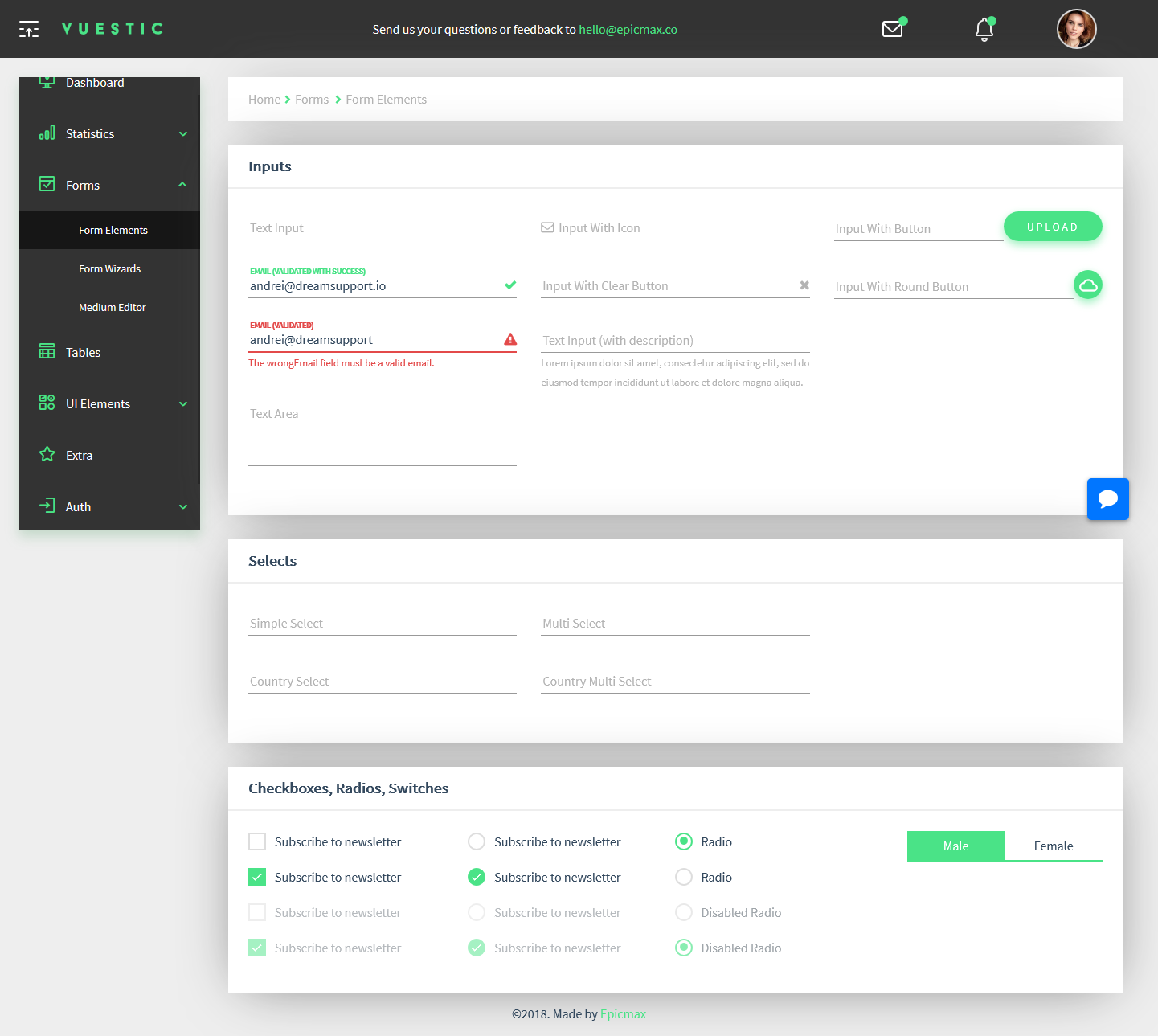
Task: Focus the Input With Round Button field
Action: [953, 287]
